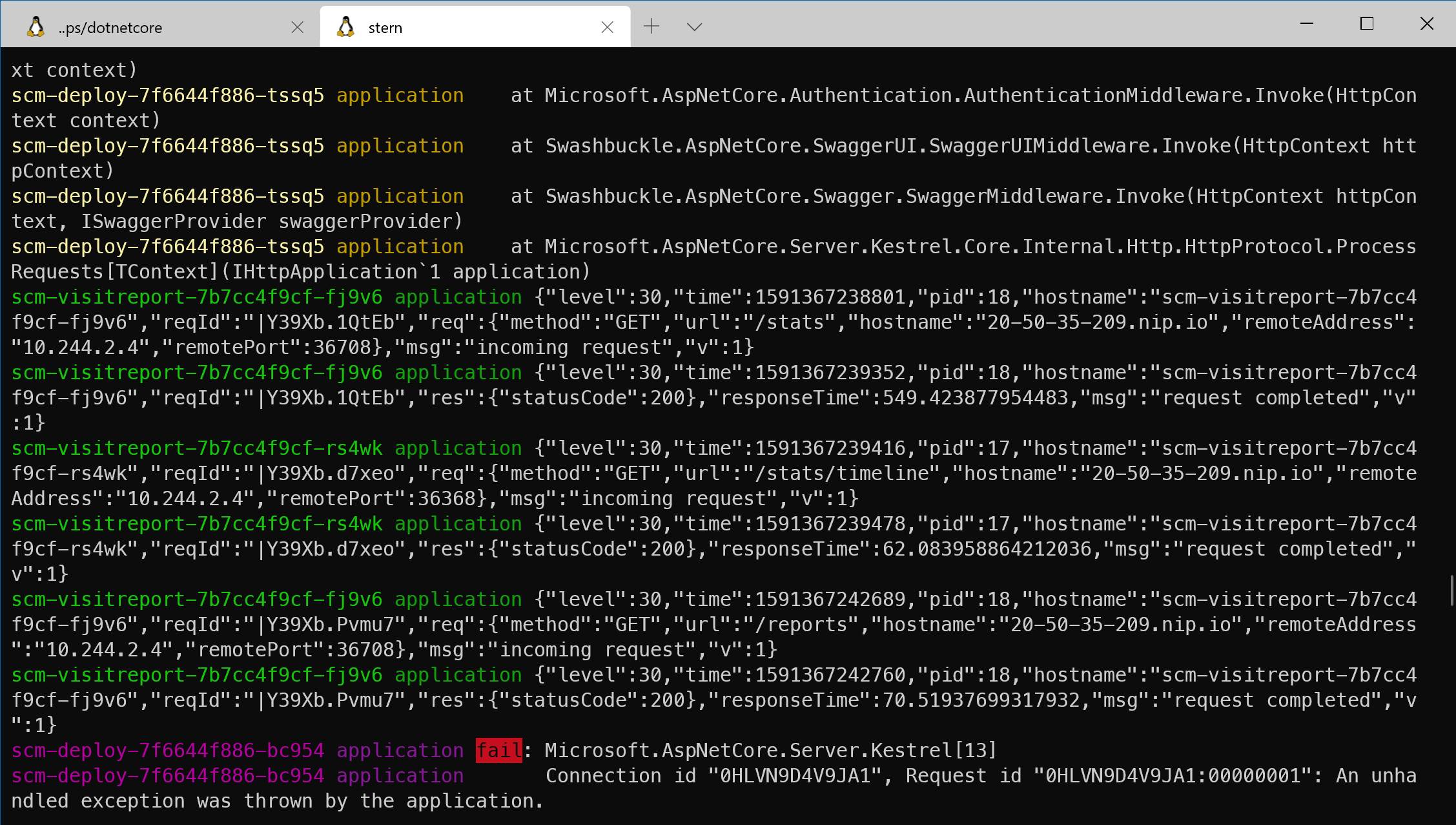1456x825 pixels.
Task: Click the pod name scm-visitreport-7b7cc4f9cf-rs4wk
Action: pos(196,448)
